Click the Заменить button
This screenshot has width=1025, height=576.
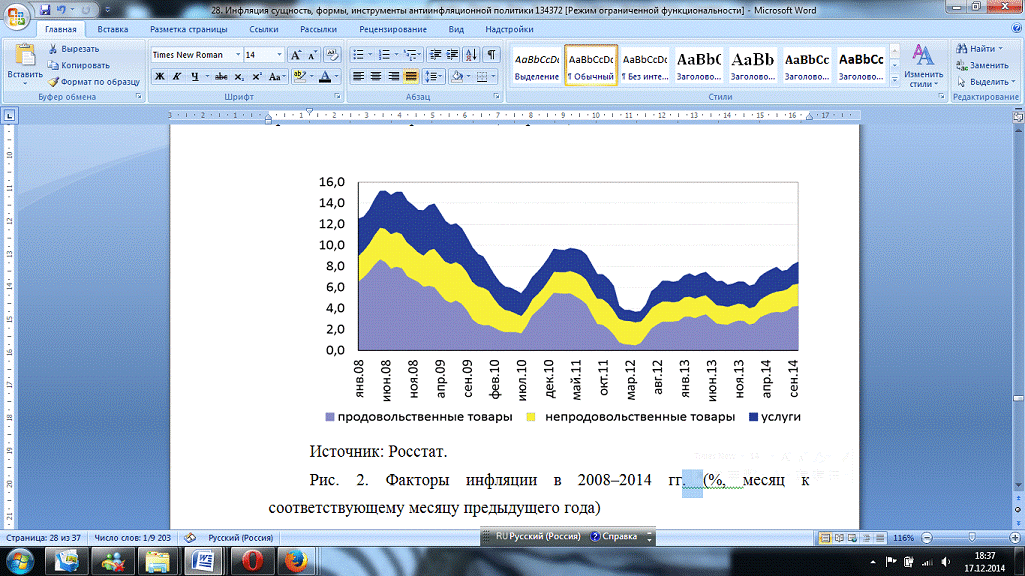click(x=981, y=65)
